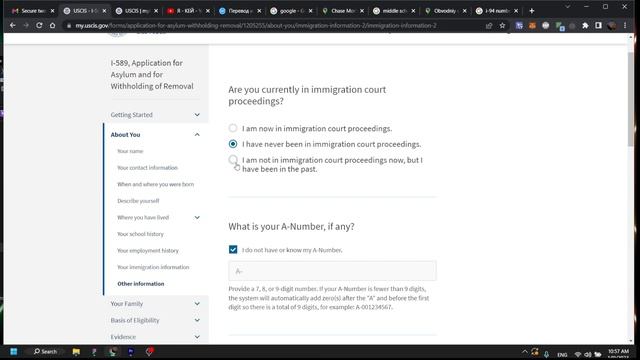The width and height of the screenshot is (640, 360).
Task: Bookmark this page with the star icon
Action: [502, 25]
